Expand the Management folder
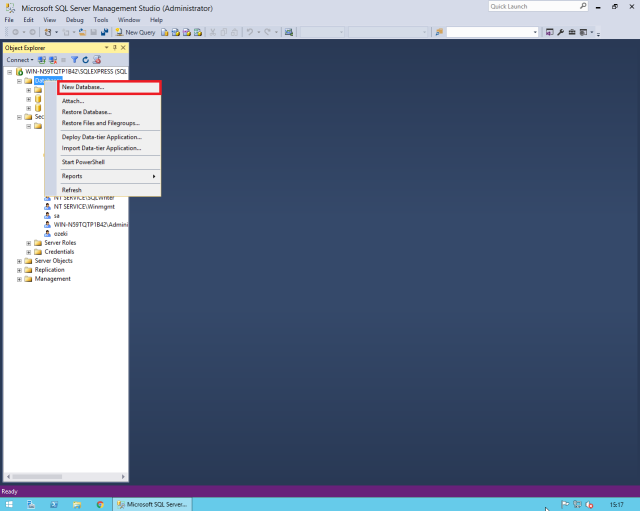 pos(19,279)
